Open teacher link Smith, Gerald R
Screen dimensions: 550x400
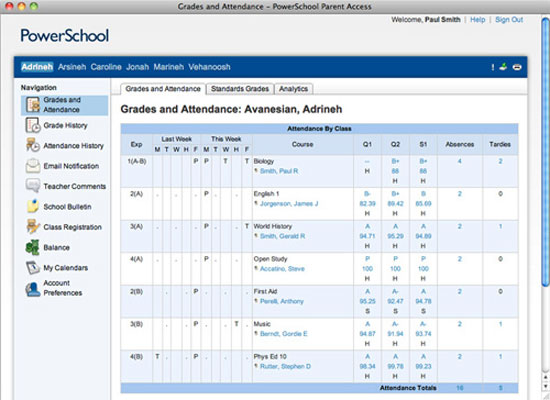point(282,236)
